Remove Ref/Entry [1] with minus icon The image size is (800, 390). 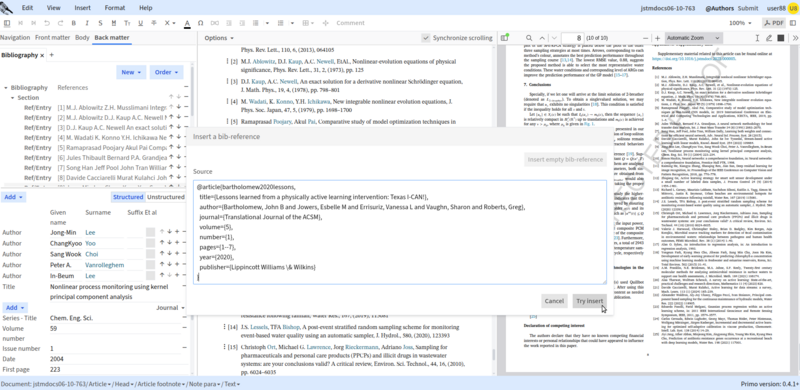186,107
